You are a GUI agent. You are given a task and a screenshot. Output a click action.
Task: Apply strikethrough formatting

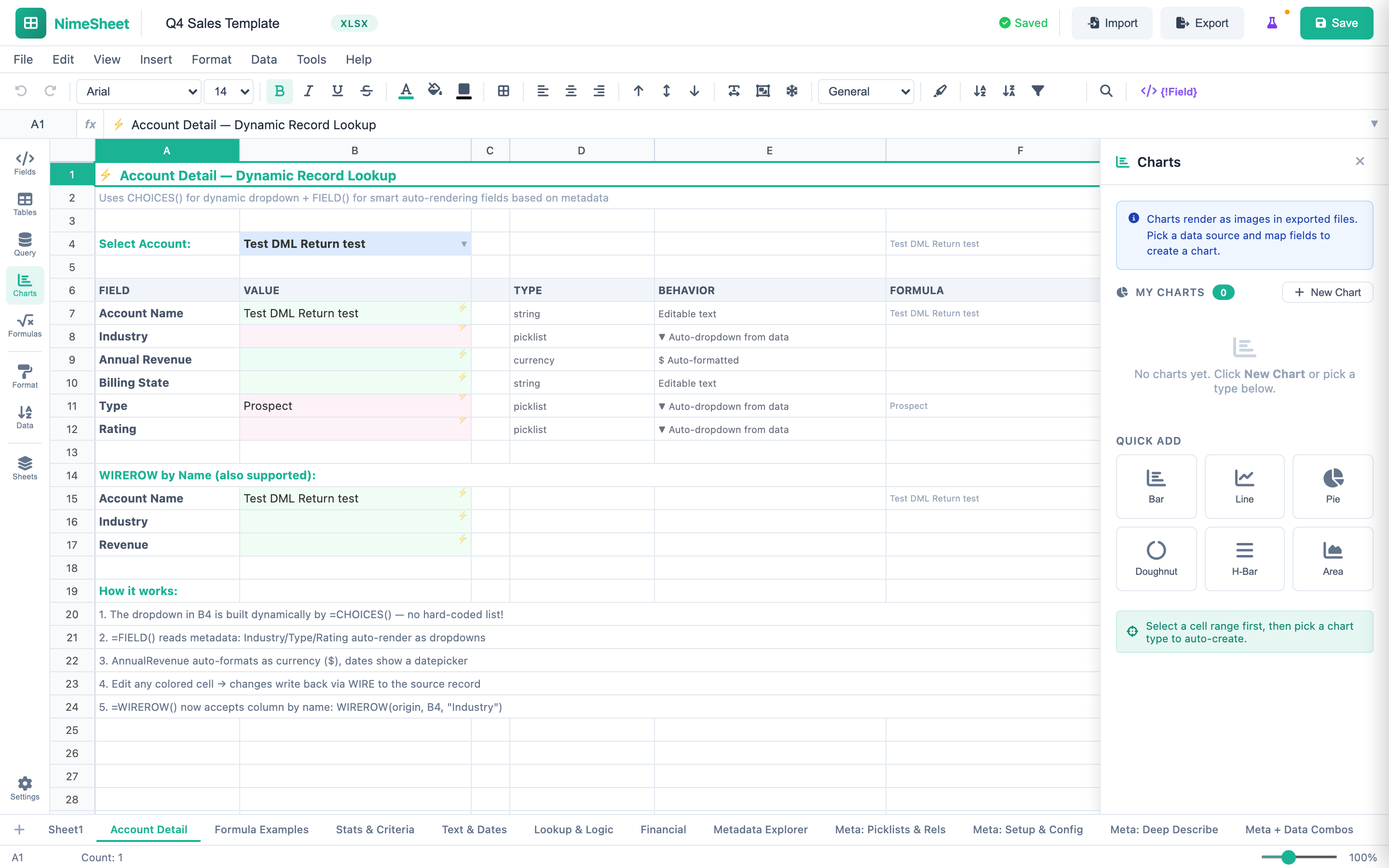click(366, 91)
